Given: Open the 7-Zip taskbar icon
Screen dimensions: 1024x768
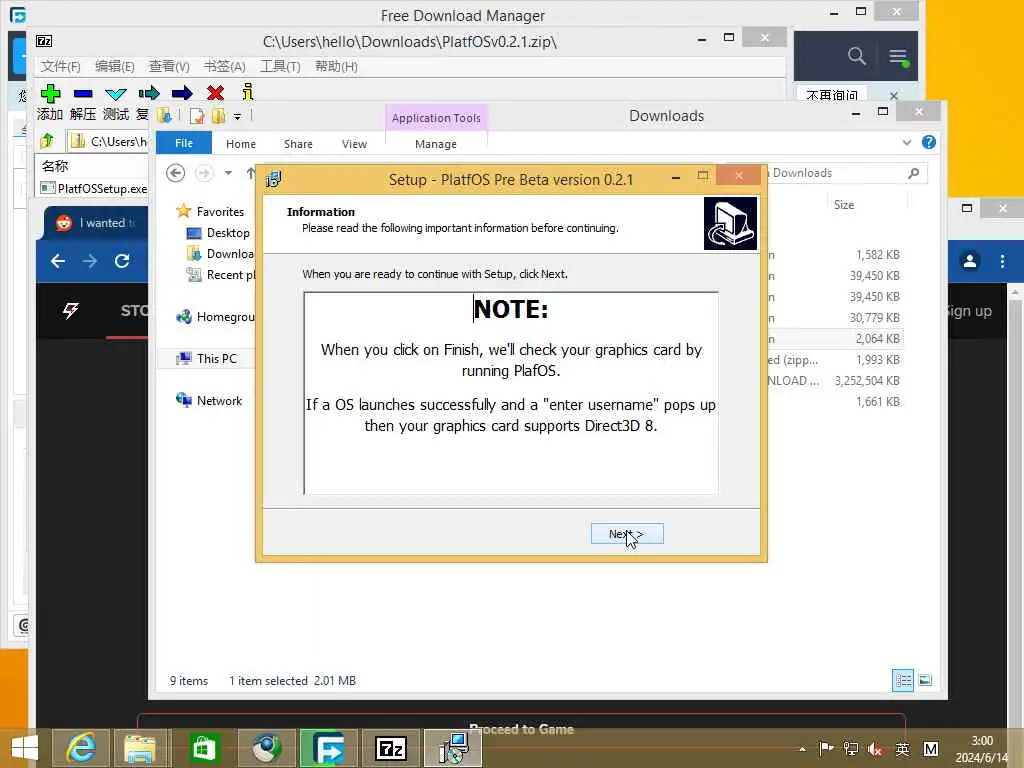Looking at the screenshot, I should [x=391, y=748].
